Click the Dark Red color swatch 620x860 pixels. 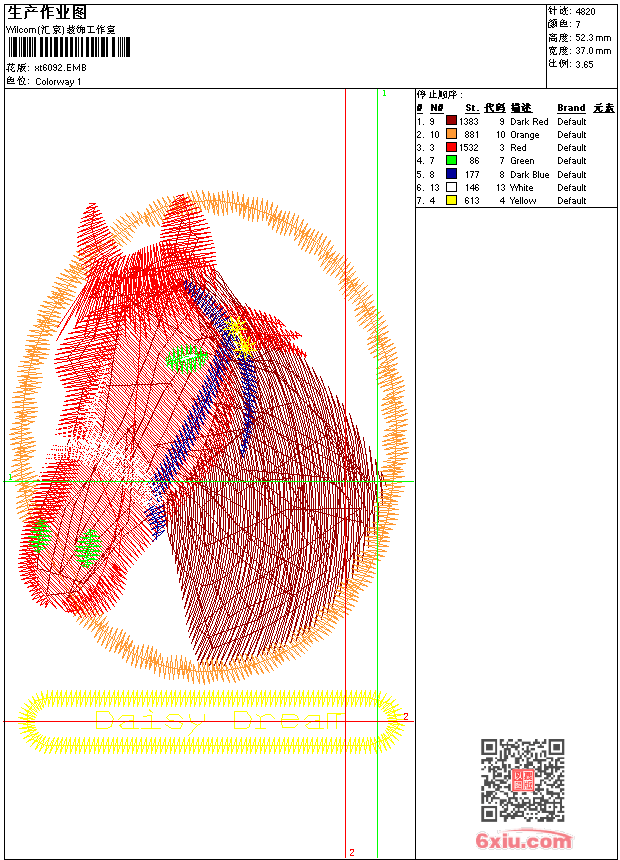451,121
